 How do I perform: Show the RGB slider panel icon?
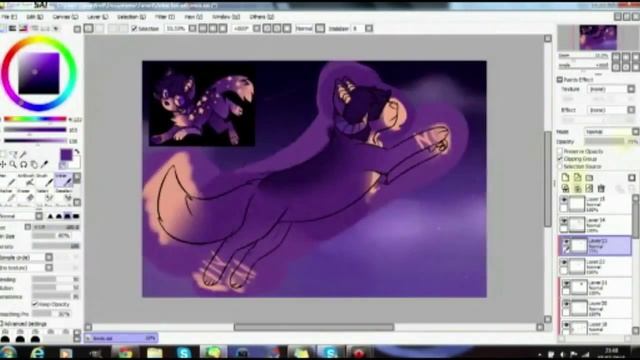click(x=13, y=28)
